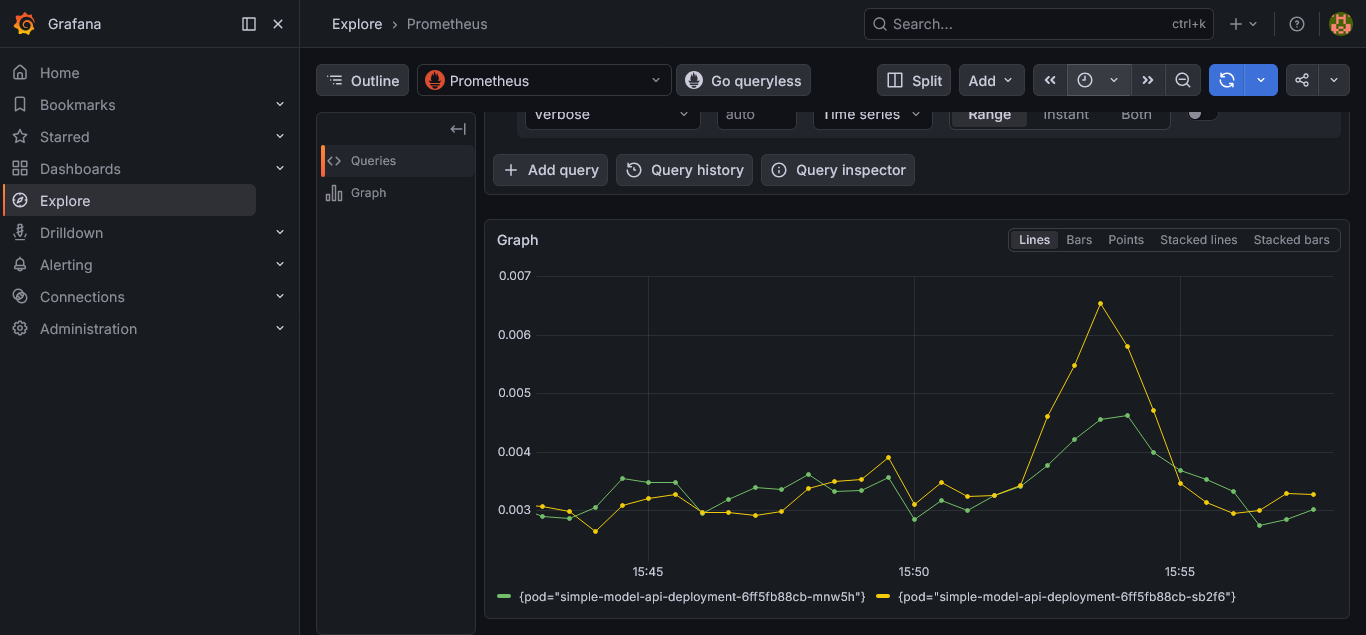Select Stacked lines graph style
Viewport: 1366px width, 635px height.
pos(1198,240)
